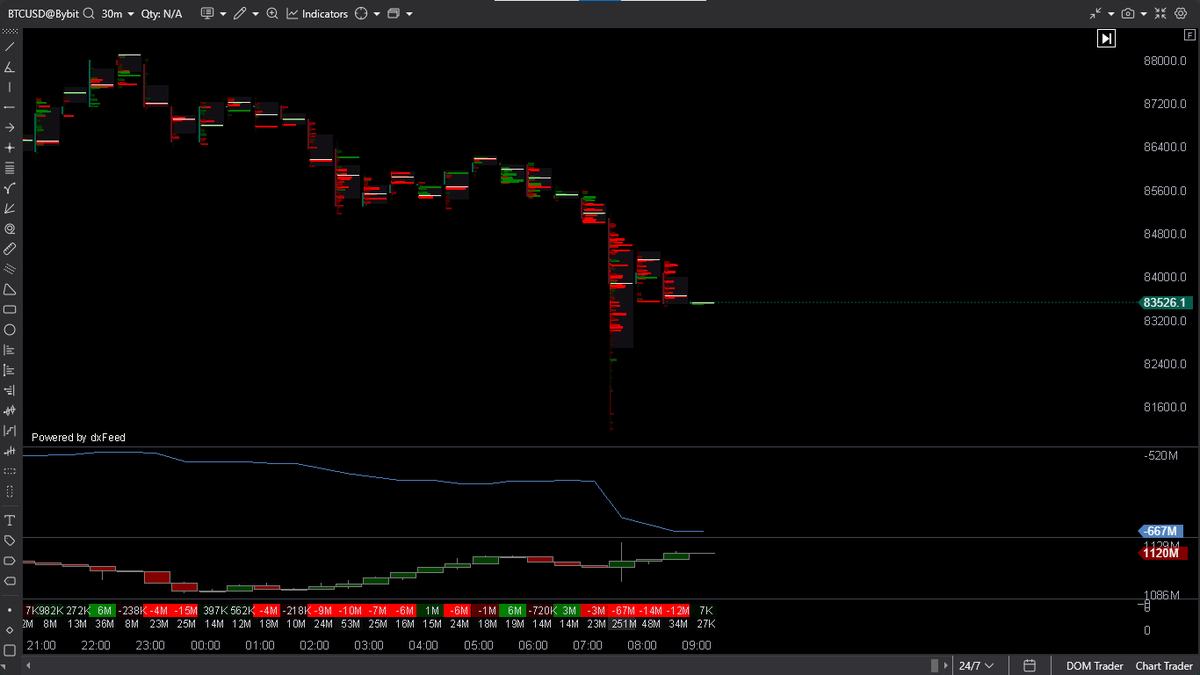
Task: Toggle fullscreen mode via expand icon
Action: [1160, 13]
